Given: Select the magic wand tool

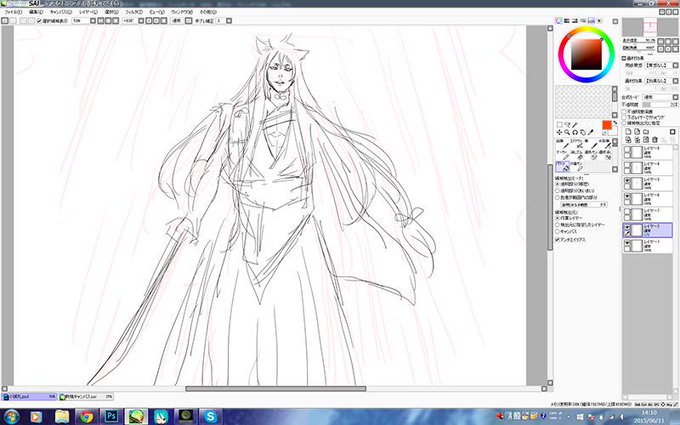Looking at the screenshot, I should [575, 125].
